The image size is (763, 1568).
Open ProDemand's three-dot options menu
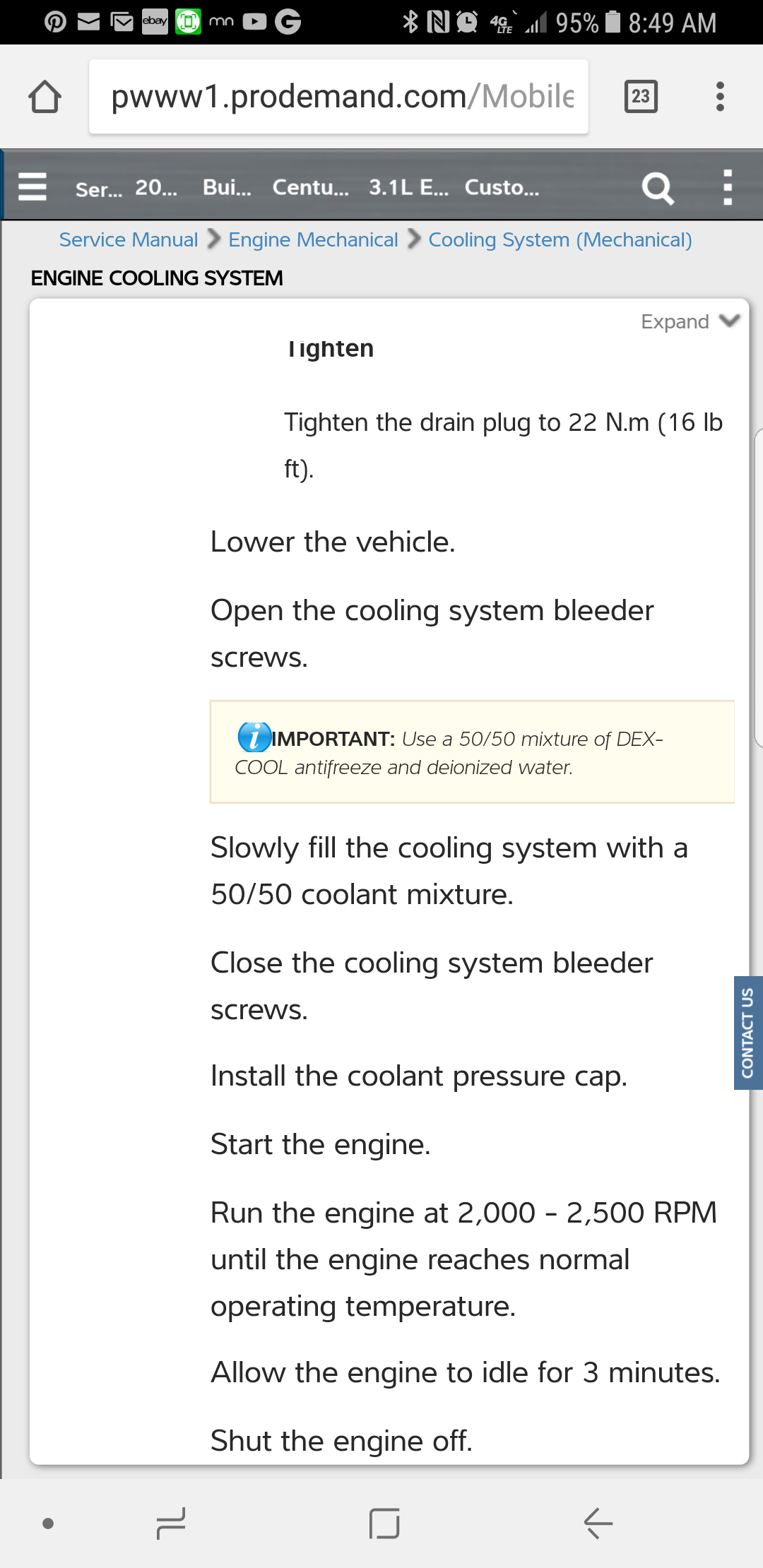click(x=728, y=187)
